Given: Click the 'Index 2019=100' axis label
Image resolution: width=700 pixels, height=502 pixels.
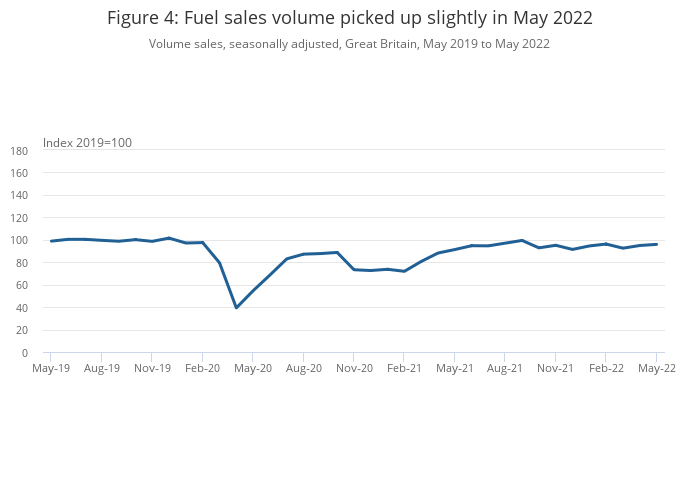Looking at the screenshot, I should tap(87, 143).
